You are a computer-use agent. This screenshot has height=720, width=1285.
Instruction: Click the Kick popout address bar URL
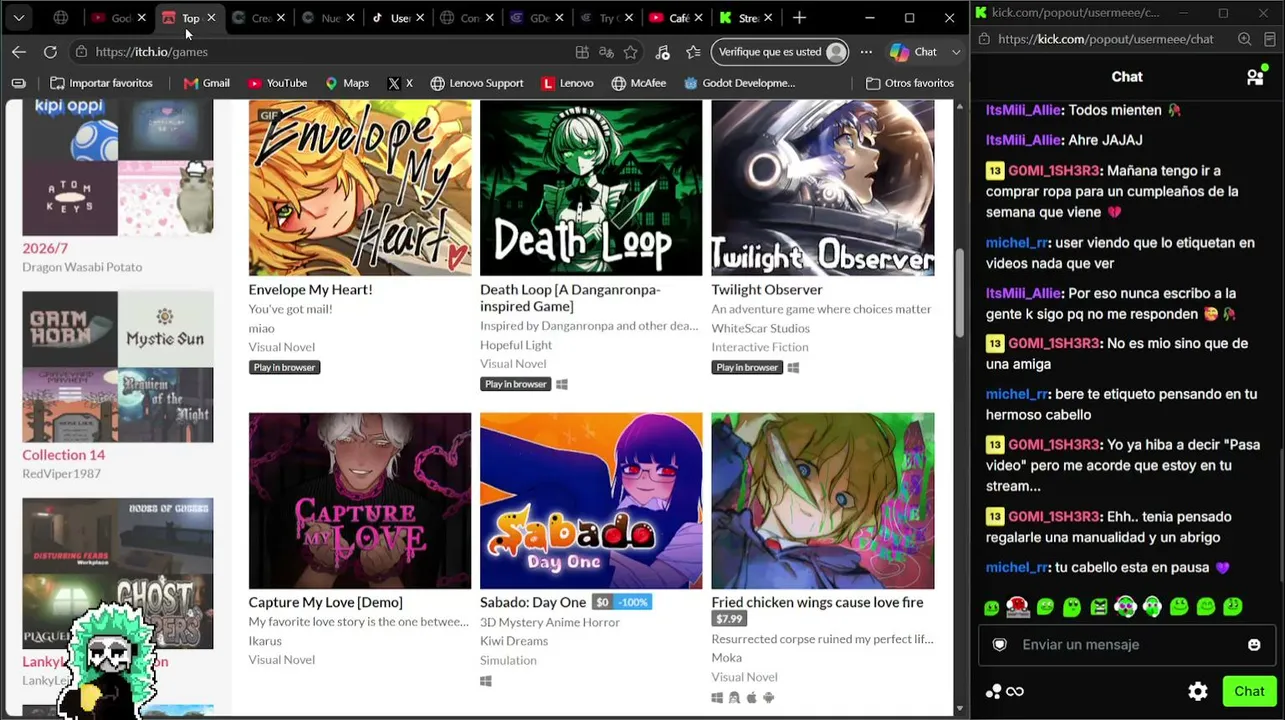[1105, 39]
